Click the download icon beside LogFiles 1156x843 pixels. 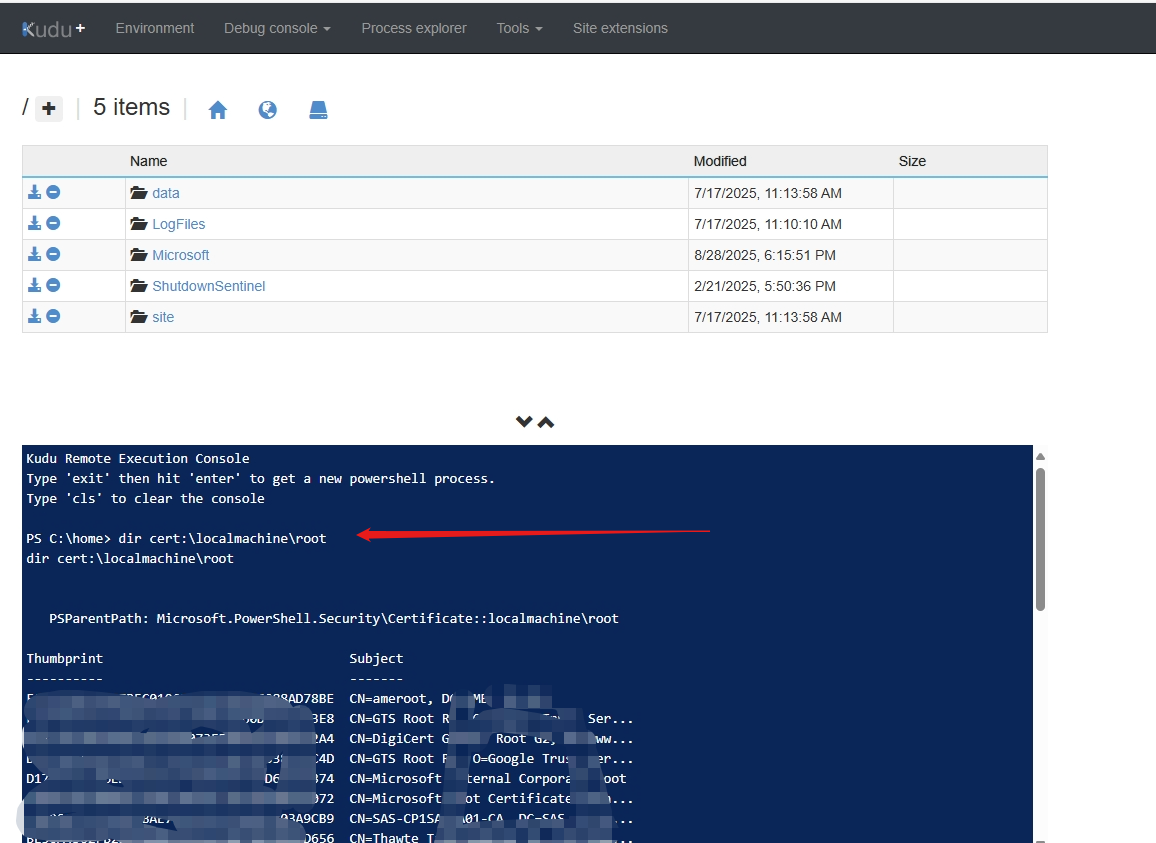[x=33, y=222]
